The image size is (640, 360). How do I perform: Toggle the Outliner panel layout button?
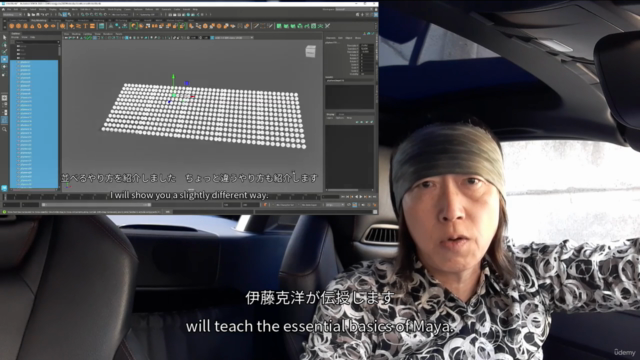4,120
